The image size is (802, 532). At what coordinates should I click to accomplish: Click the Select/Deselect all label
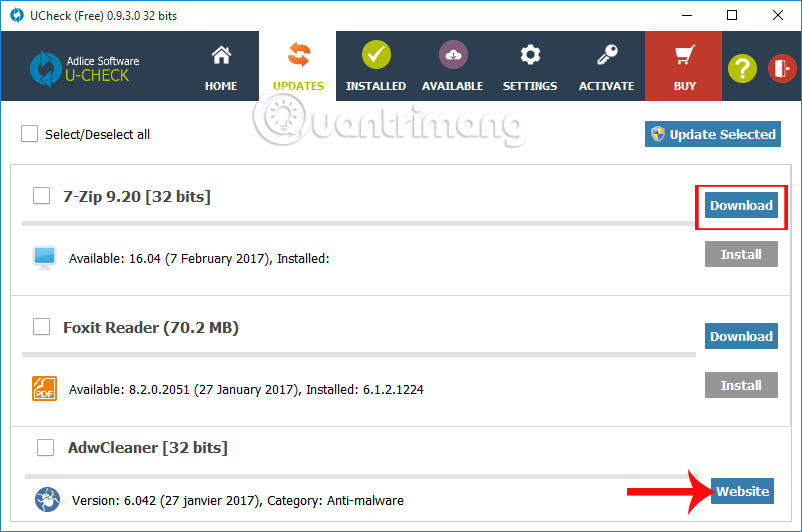click(97, 135)
